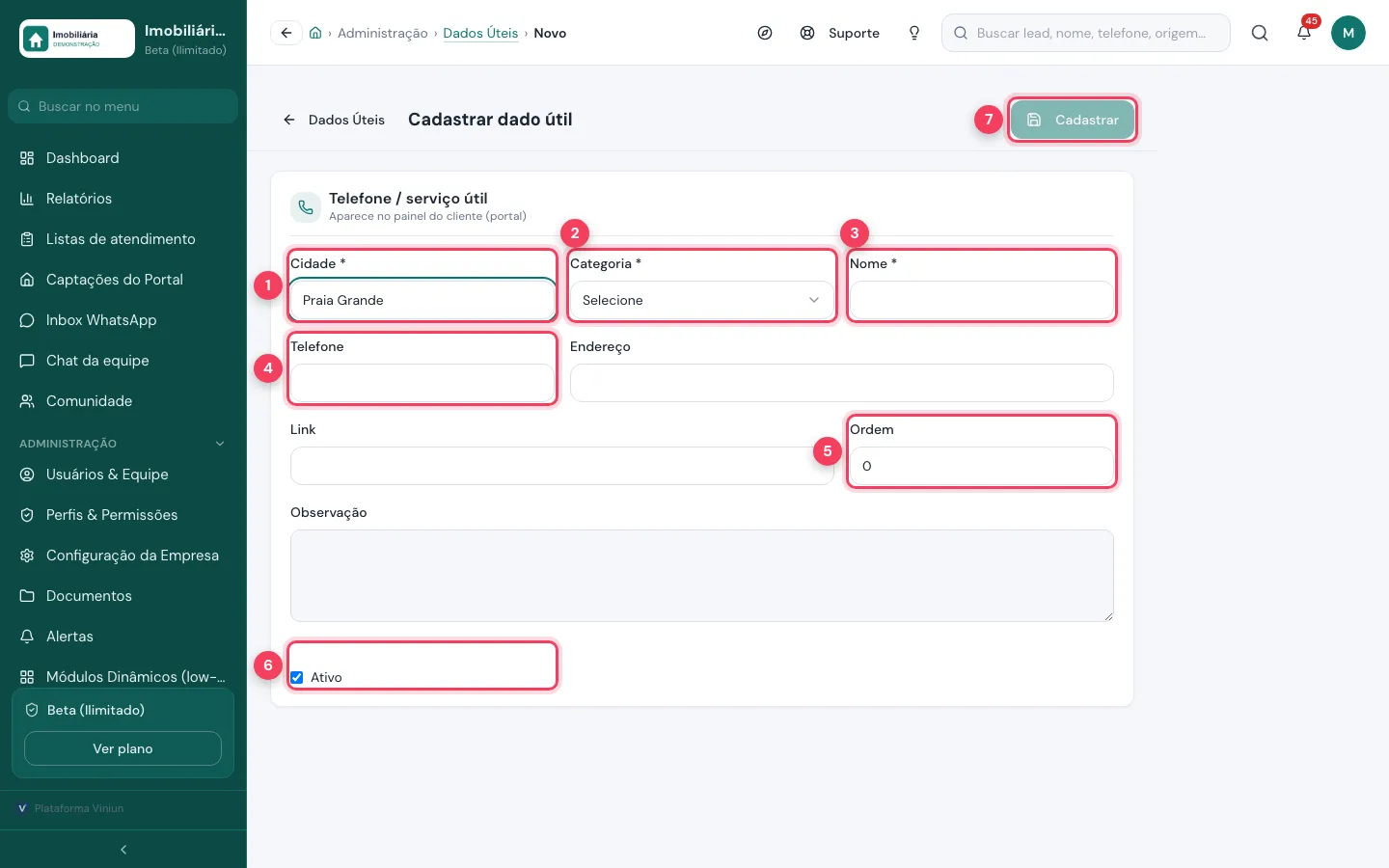Open Documentos in the sidebar
Viewport: 1389px width, 868px height.
123,596
